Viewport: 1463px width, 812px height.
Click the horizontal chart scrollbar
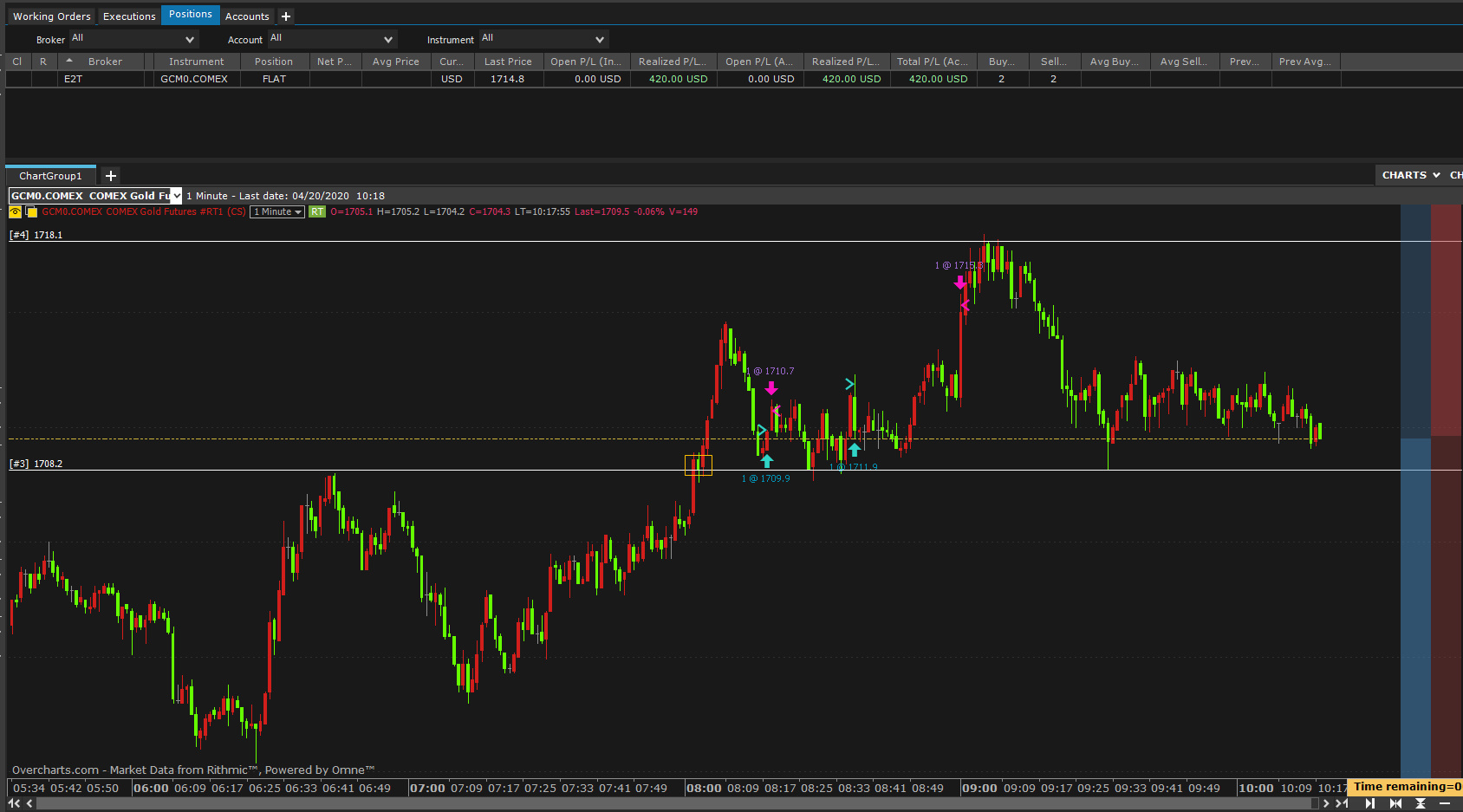click(x=677, y=803)
